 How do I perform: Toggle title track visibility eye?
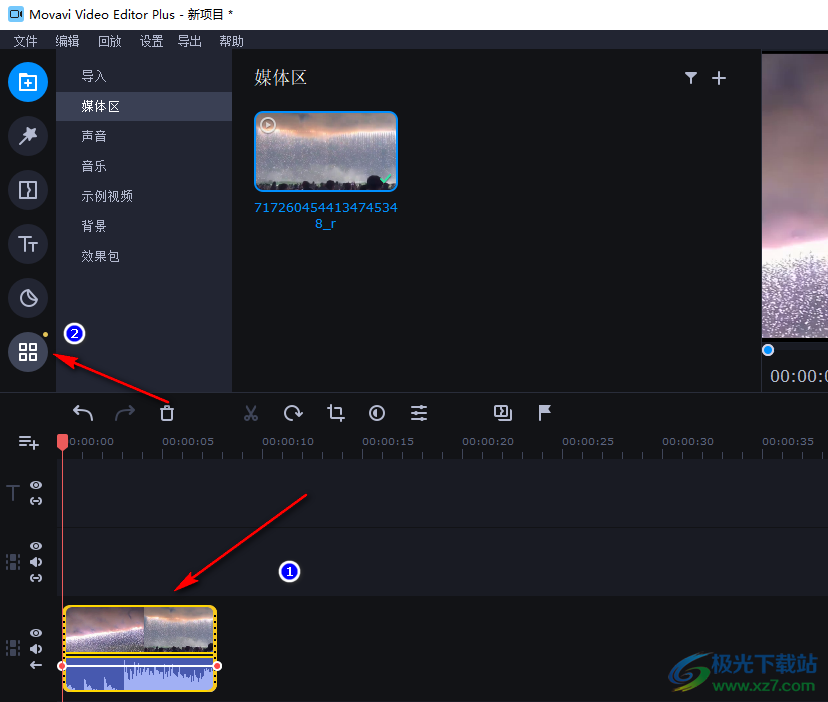[36, 485]
